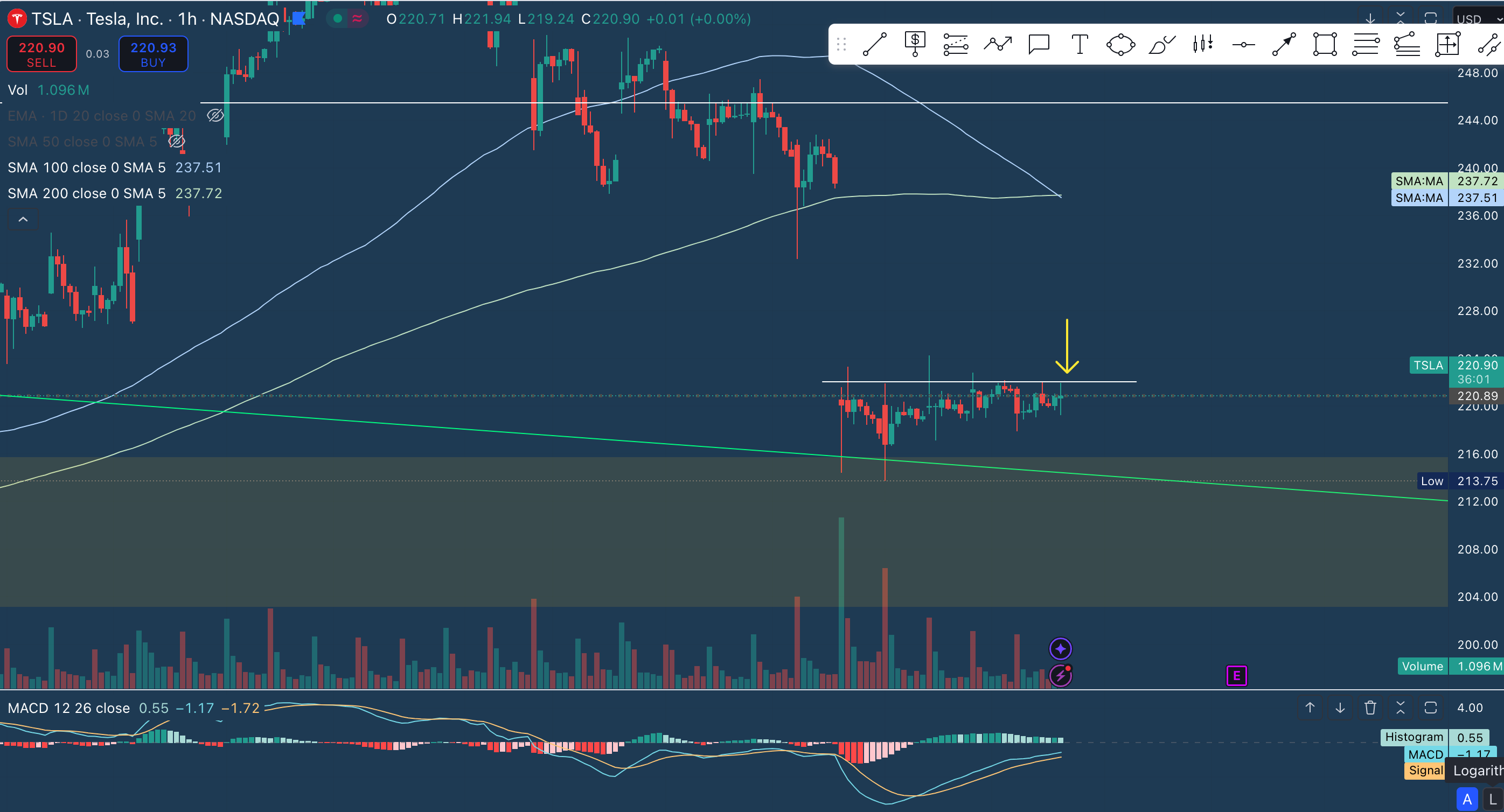Click the purple AI sparkle marker icon
Viewport: 1504px width, 812px height.
pos(1060,648)
